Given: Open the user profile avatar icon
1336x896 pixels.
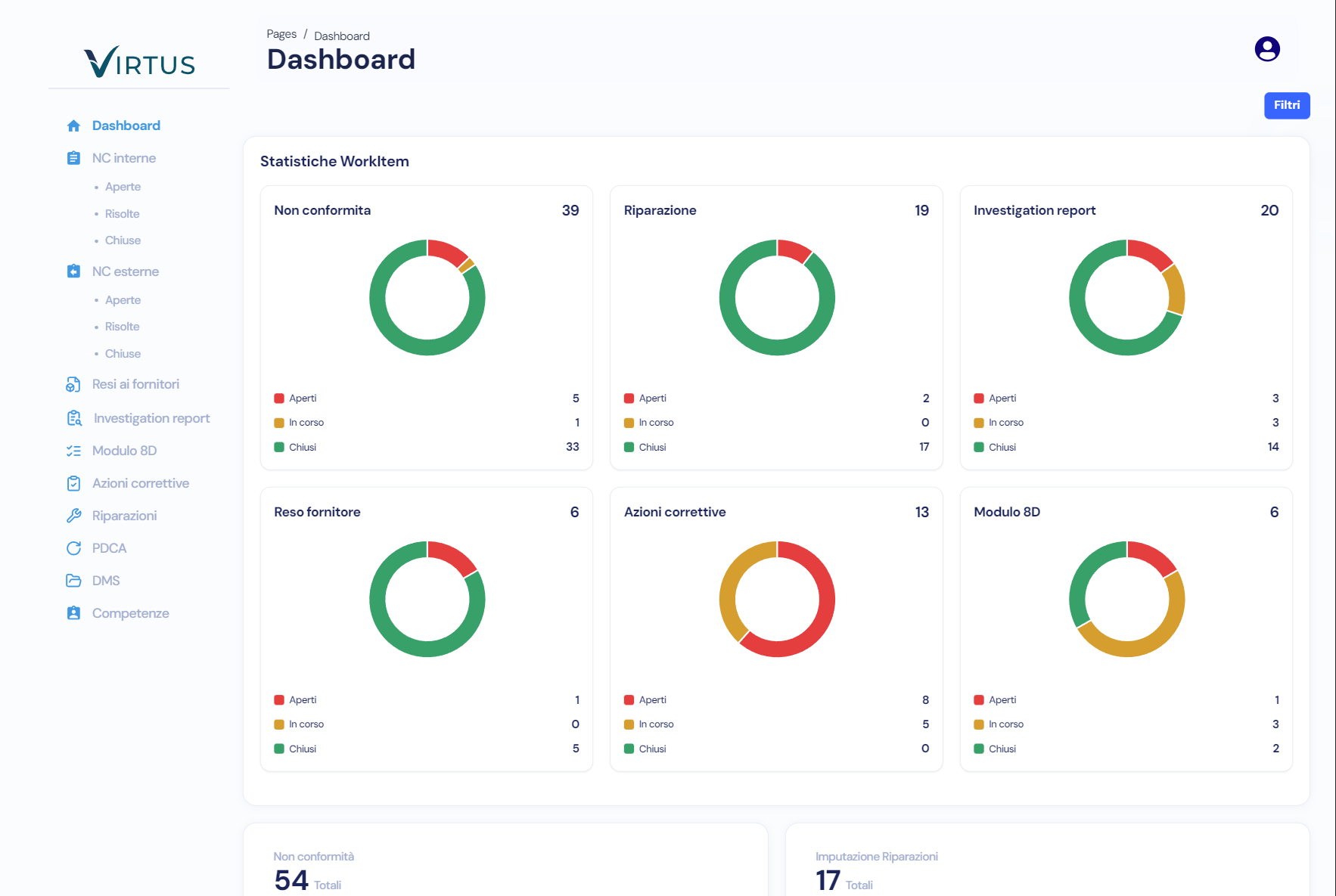Looking at the screenshot, I should (1267, 48).
